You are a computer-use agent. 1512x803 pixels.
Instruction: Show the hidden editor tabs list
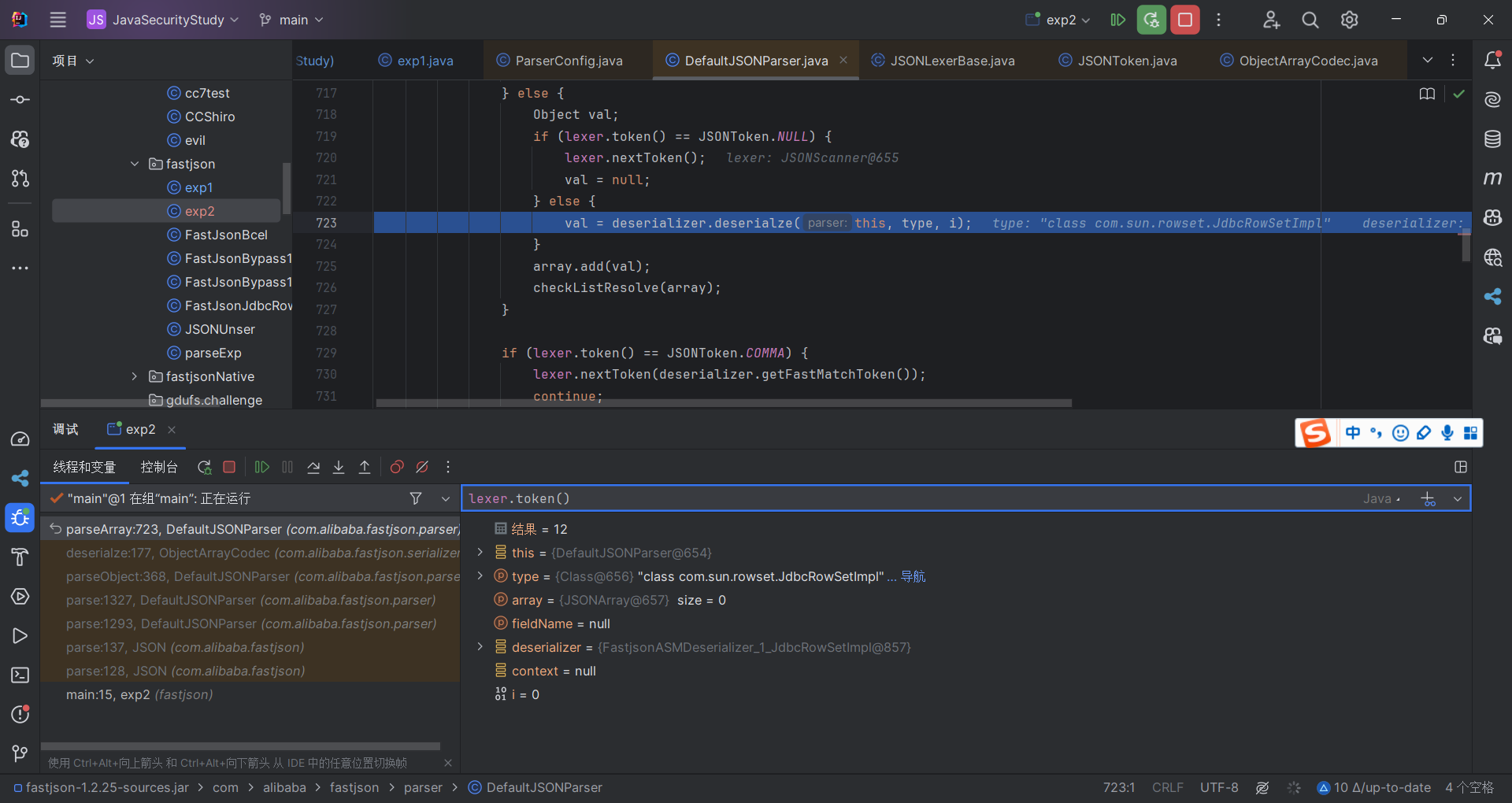1428,60
